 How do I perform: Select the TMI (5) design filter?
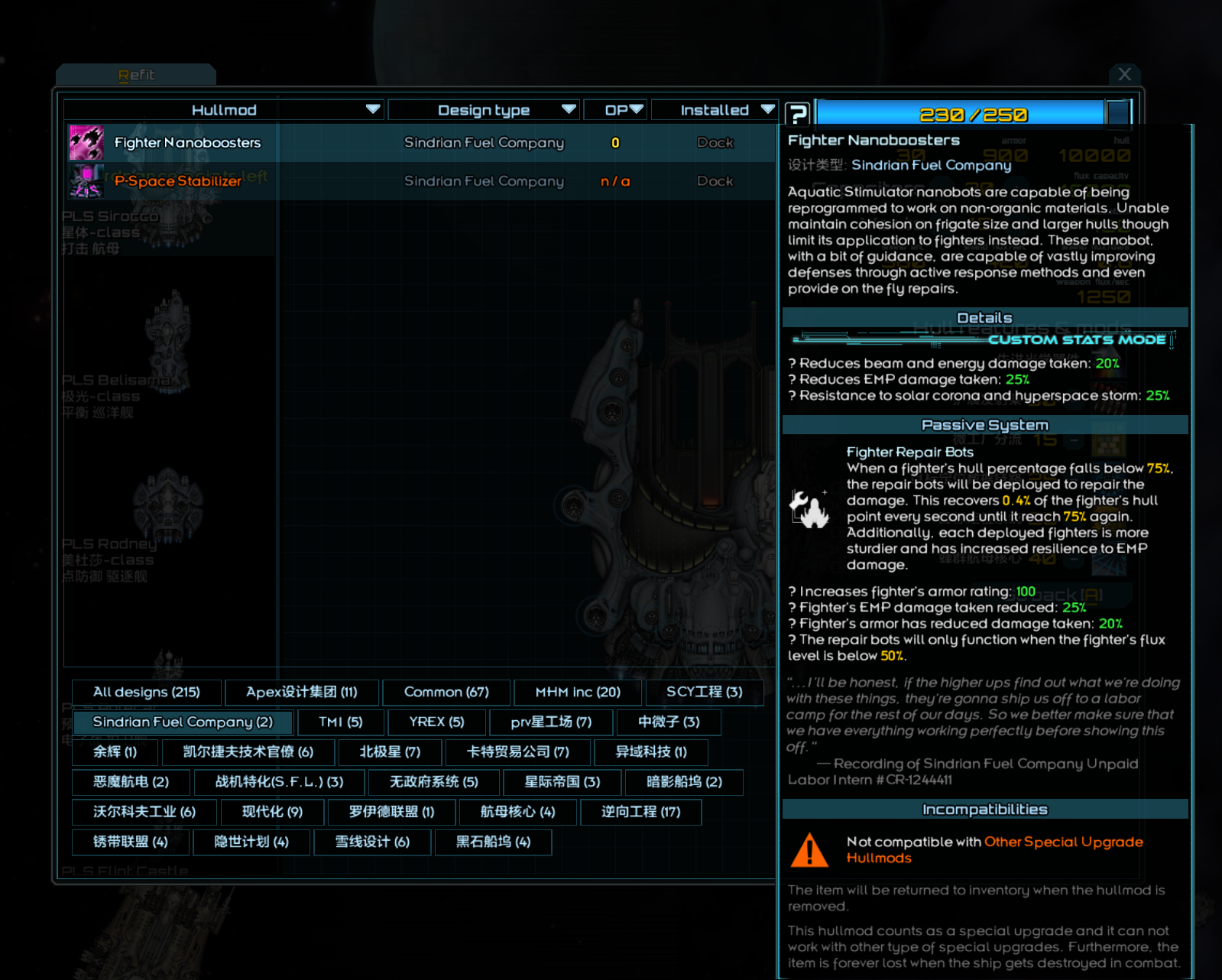tap(341, 722)
